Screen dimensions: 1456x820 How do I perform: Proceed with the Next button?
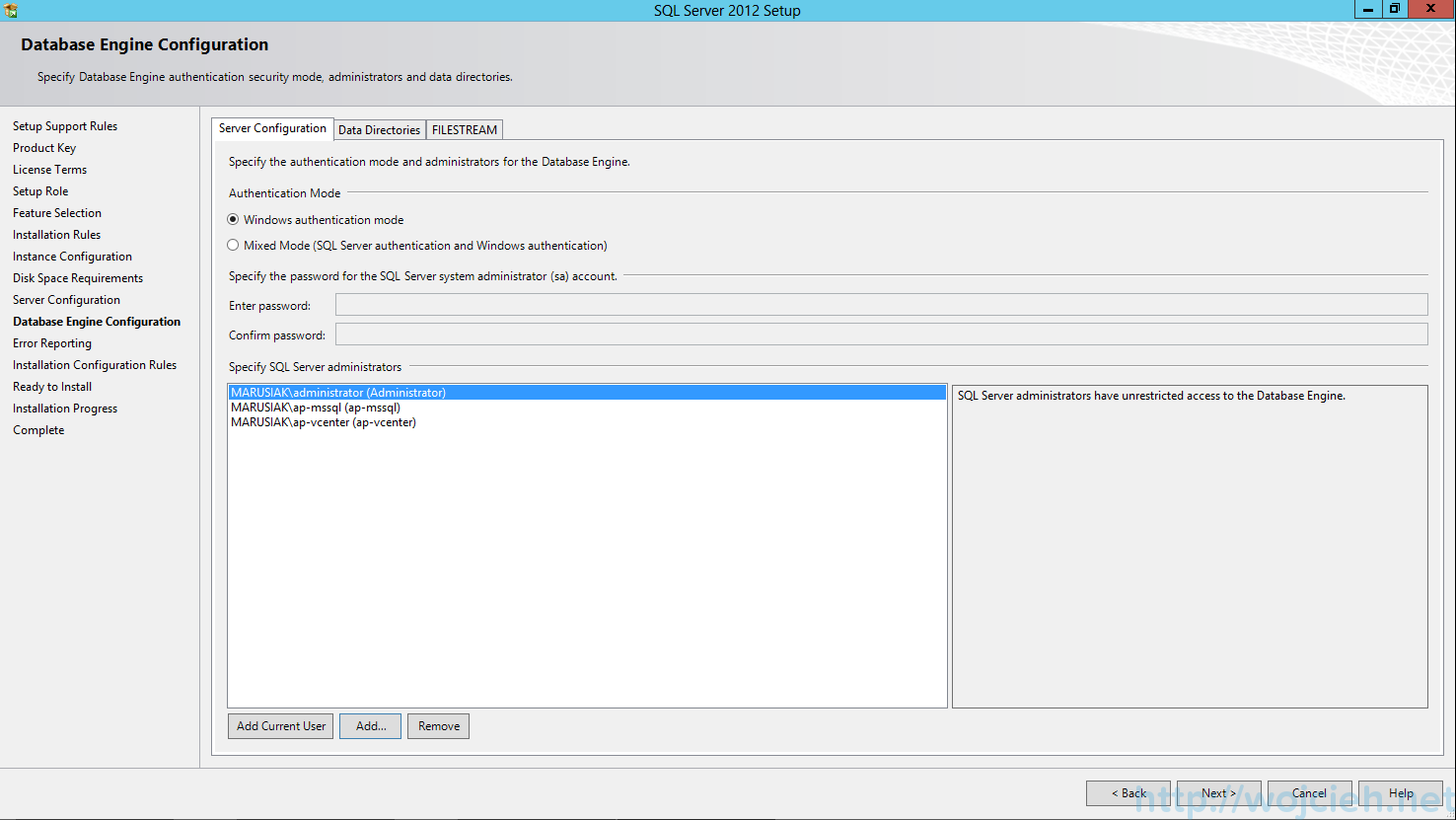pyautogui.click(x=1219, y=793)
